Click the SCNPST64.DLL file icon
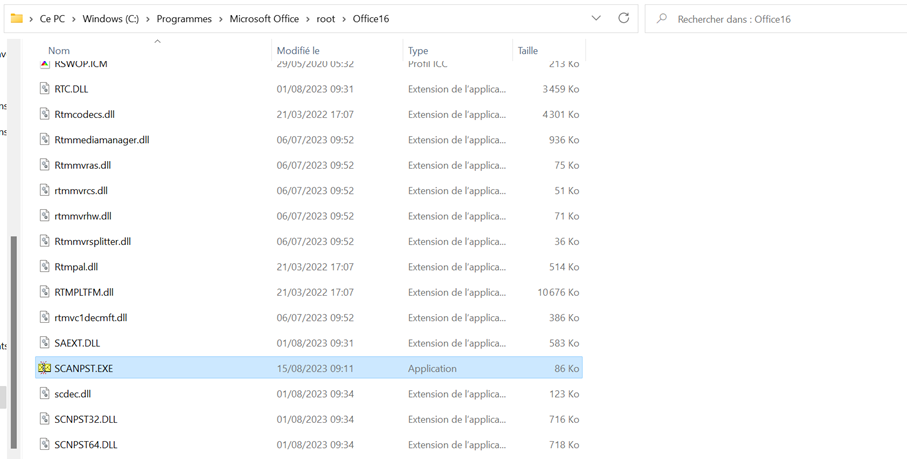The image size is (907, 459). pos(45,445)
